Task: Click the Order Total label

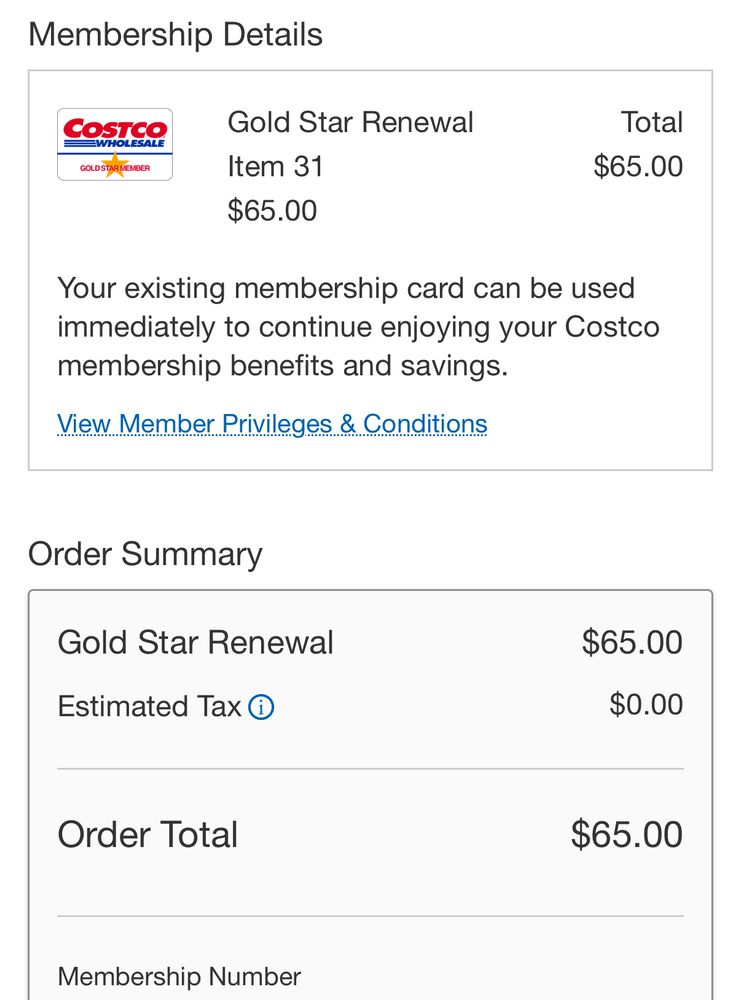Action: (148, 835)
